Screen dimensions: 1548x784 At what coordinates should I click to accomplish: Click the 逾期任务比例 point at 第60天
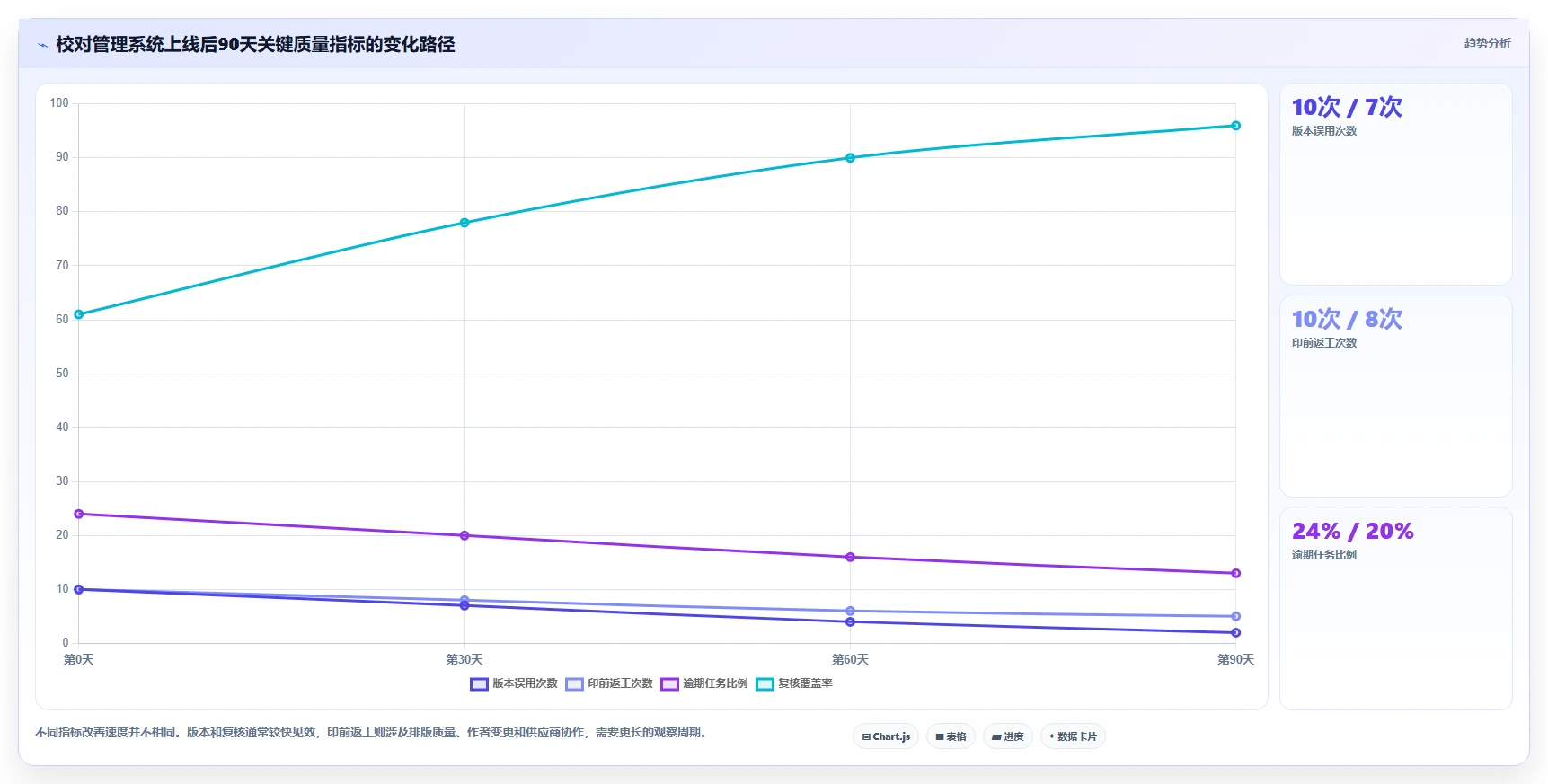(850, 558)
